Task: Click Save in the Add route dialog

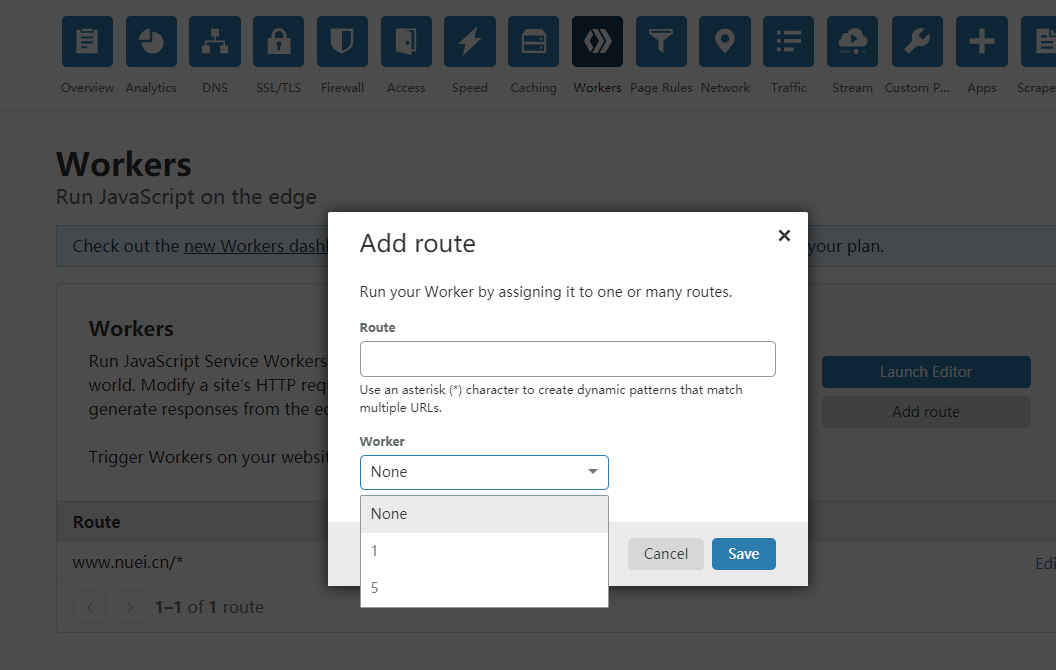Action: pos(743,554)
